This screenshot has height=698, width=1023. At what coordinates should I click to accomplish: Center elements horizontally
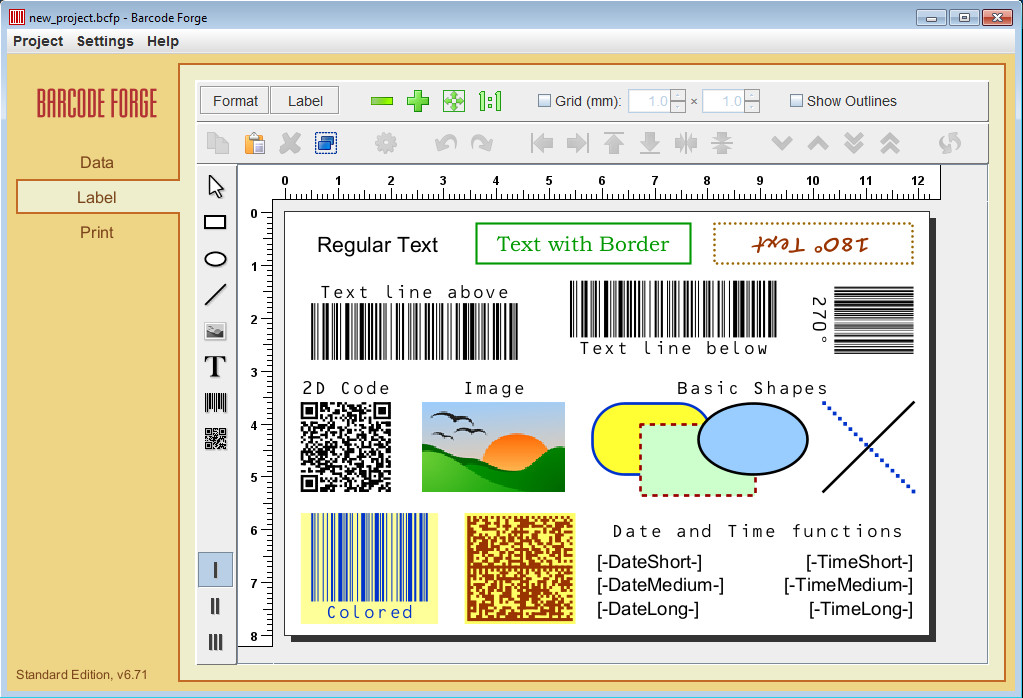click(x=686, y=143)
